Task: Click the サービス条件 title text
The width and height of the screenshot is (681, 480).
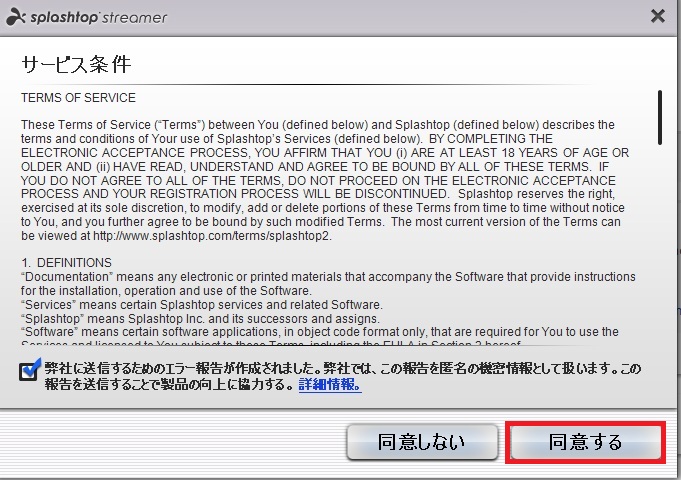Action: pos(76,65)
